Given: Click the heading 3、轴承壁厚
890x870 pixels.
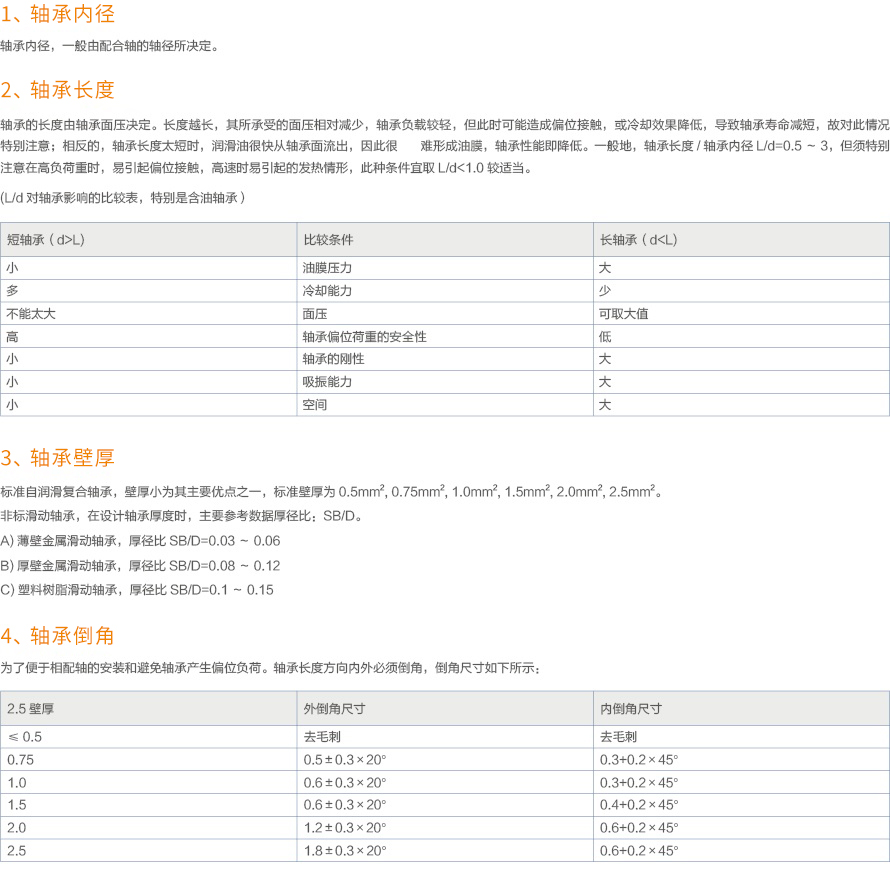Looking at the screenshot, I should (58, 457).
